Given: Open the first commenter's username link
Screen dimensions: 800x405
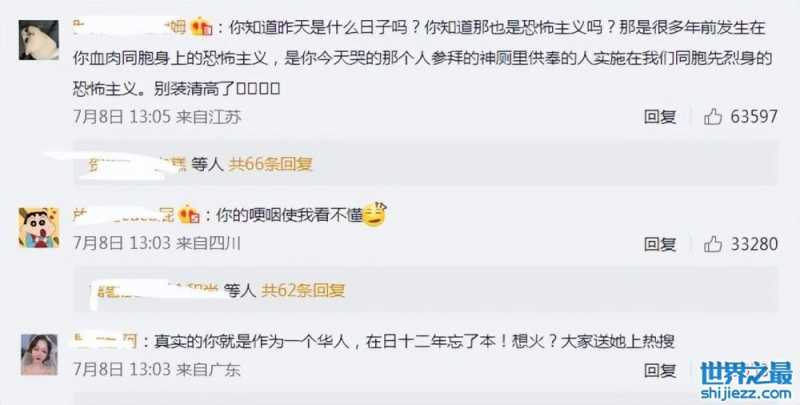Looking at the screenshot, I should click(x=130, y=27).
